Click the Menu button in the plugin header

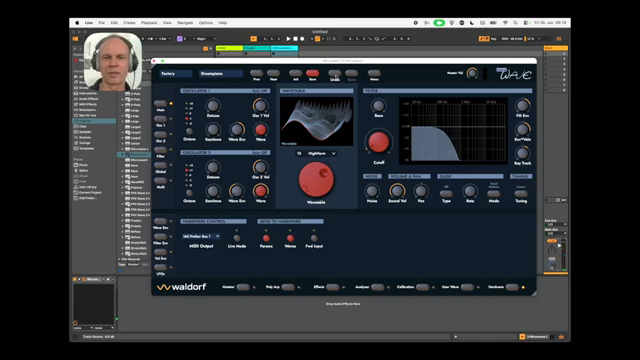coord(374,73)
